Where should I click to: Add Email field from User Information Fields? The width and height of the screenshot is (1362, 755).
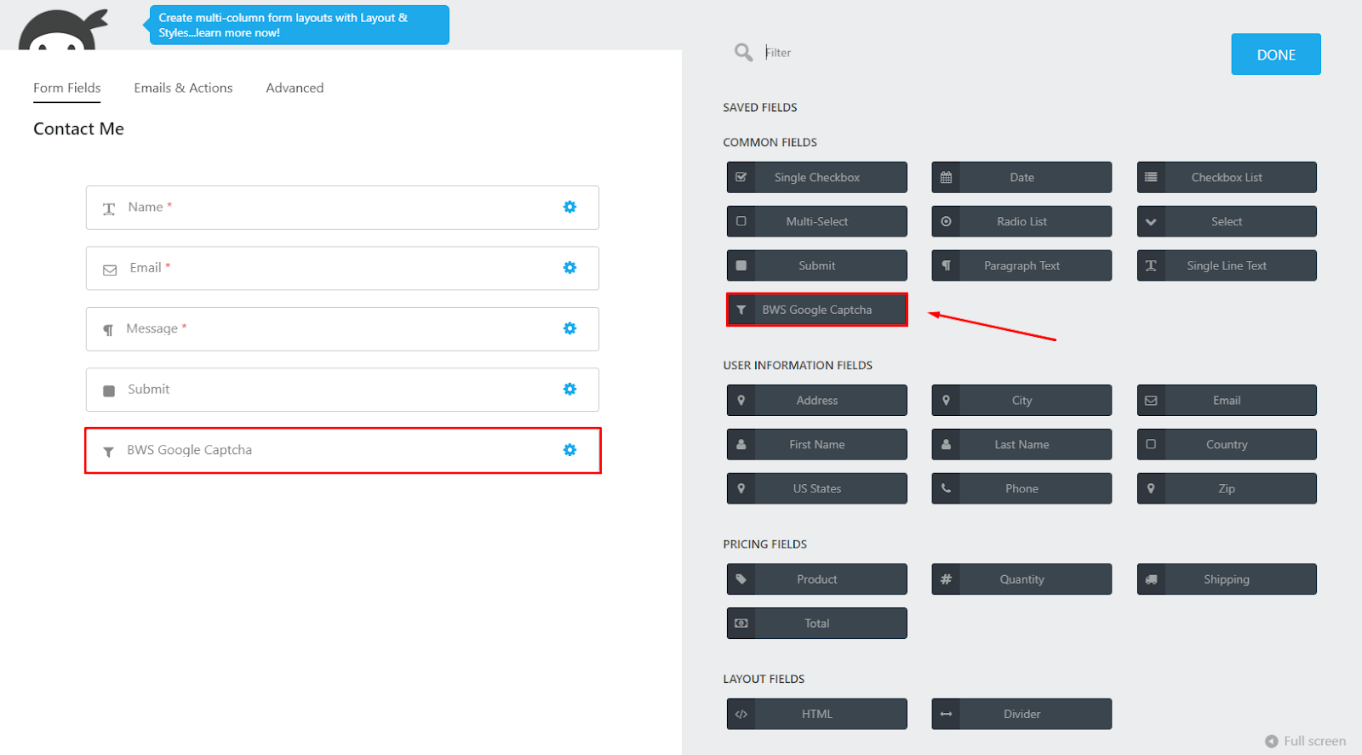pos(1226,400)
